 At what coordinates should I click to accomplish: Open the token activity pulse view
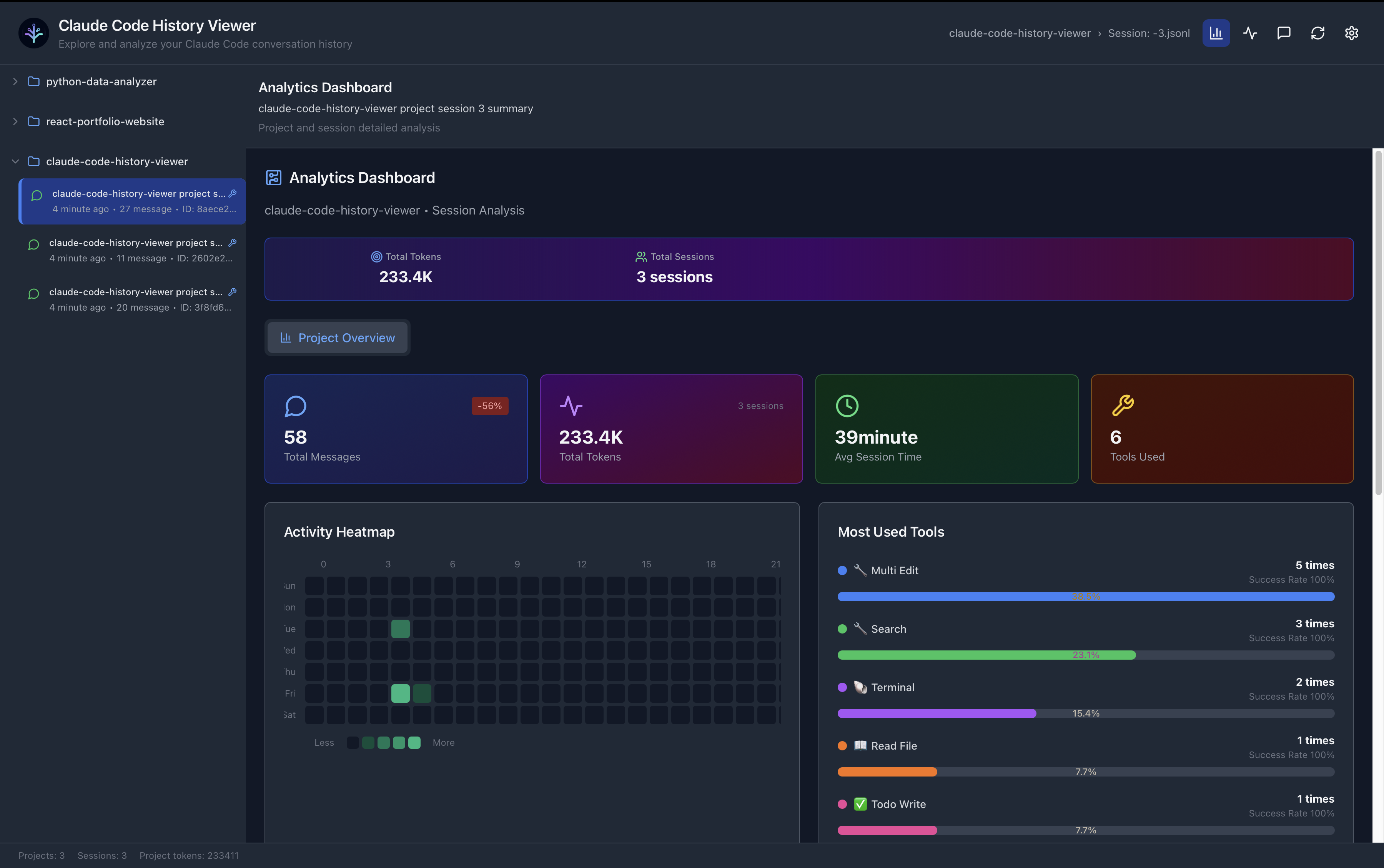[1250, 33]
